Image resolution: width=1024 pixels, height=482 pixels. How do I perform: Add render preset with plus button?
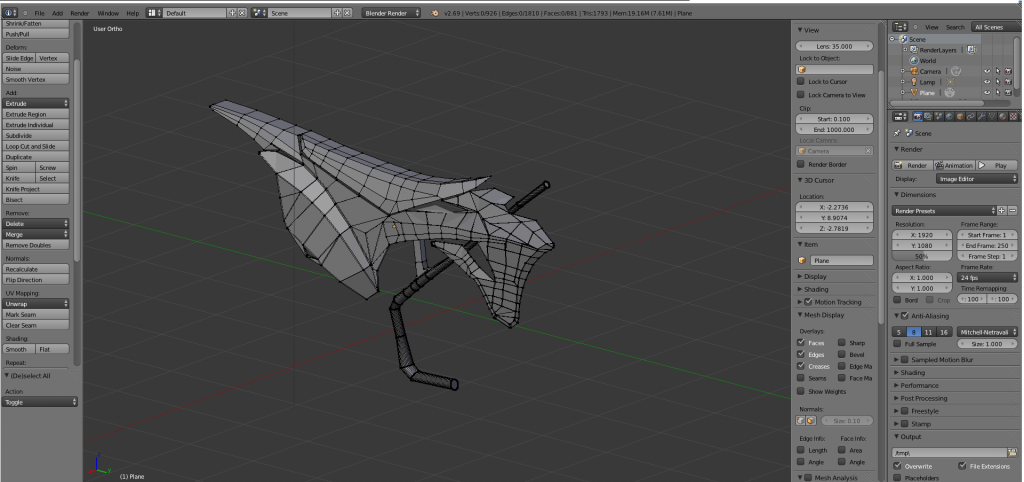1002,210
